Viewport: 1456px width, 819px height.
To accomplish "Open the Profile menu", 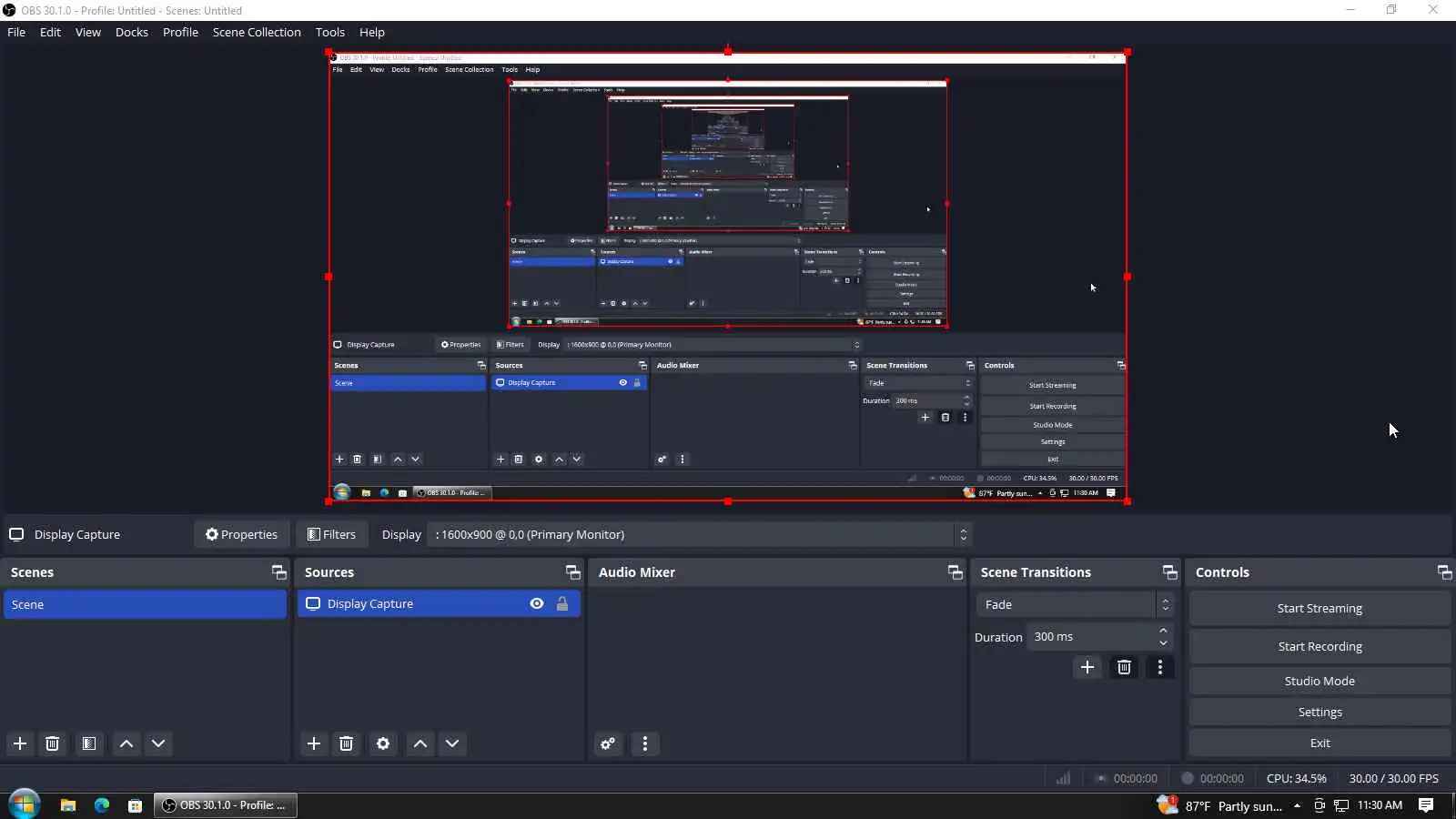I will pos(180,32).
